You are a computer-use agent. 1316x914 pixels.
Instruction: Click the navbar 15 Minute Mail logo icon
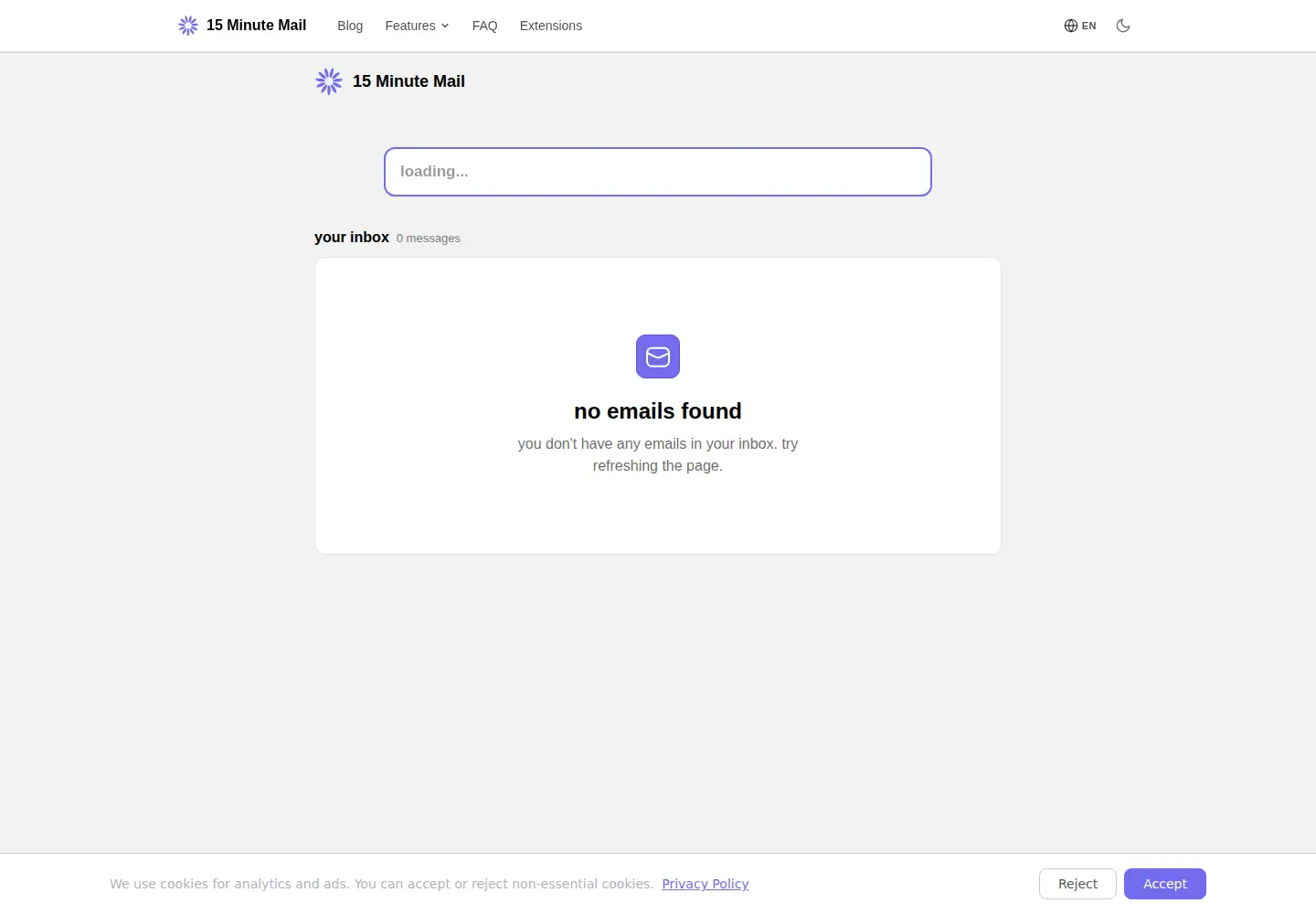pos(188,26)
